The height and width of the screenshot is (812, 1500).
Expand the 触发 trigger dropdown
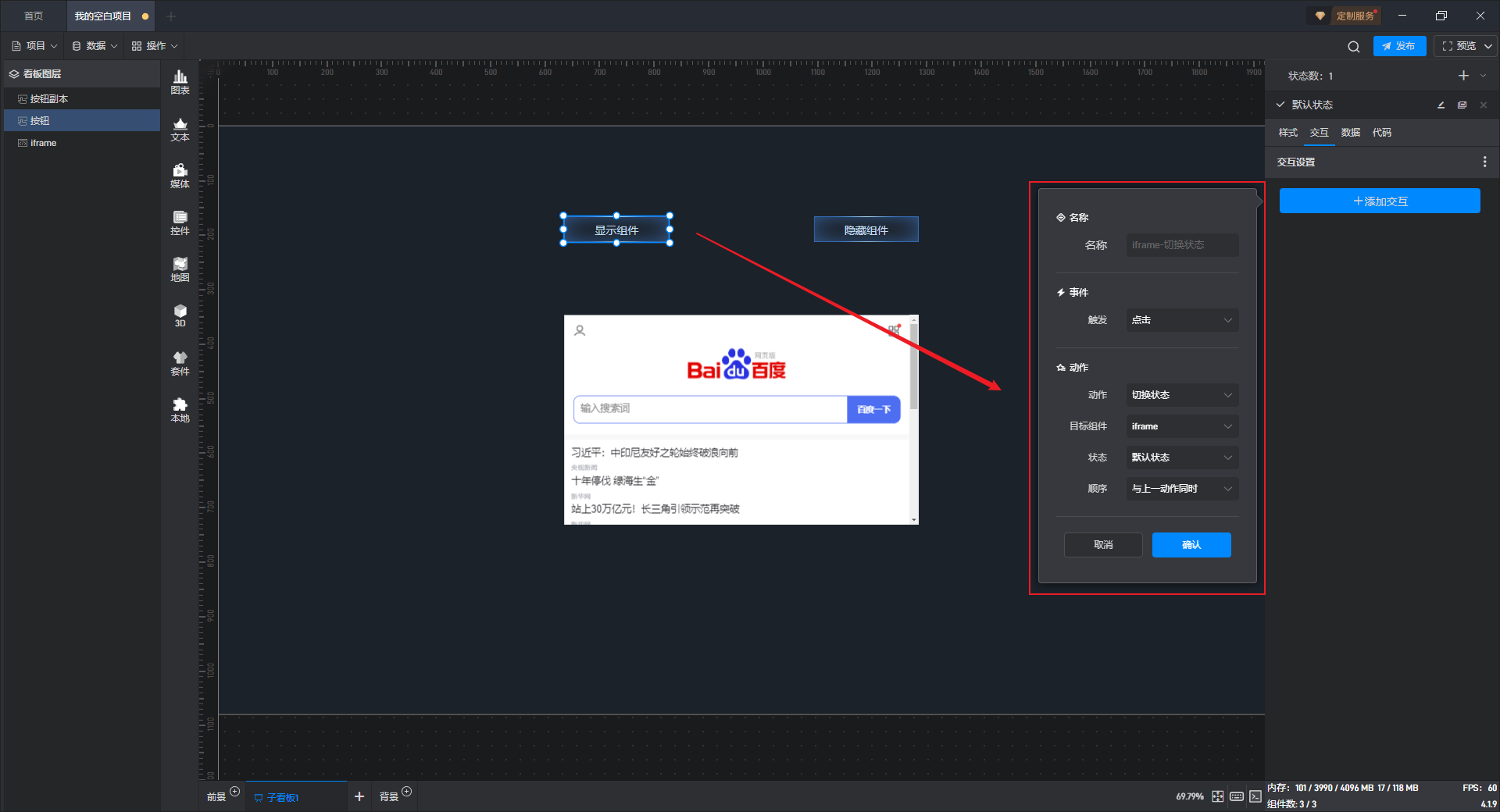point(1181,320)
